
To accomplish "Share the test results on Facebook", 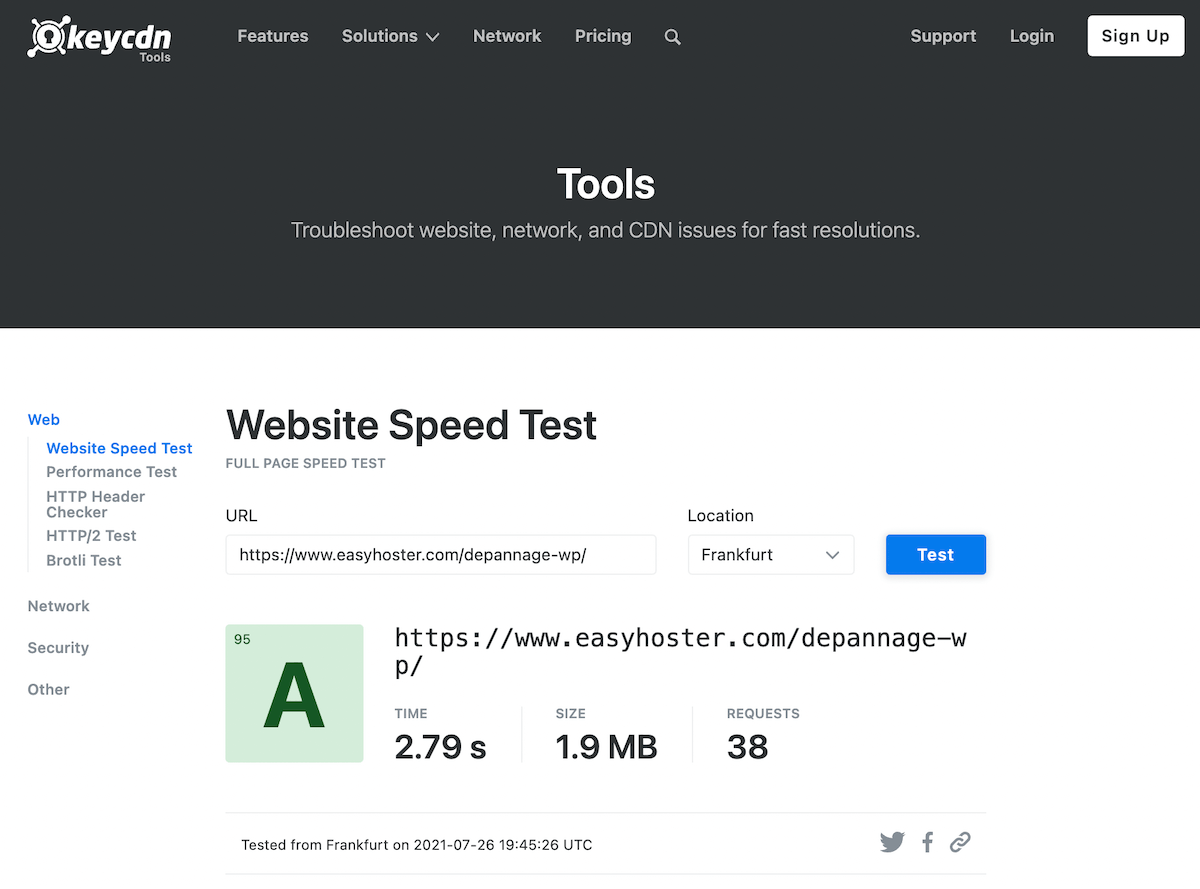I will [x=927, y=842].
